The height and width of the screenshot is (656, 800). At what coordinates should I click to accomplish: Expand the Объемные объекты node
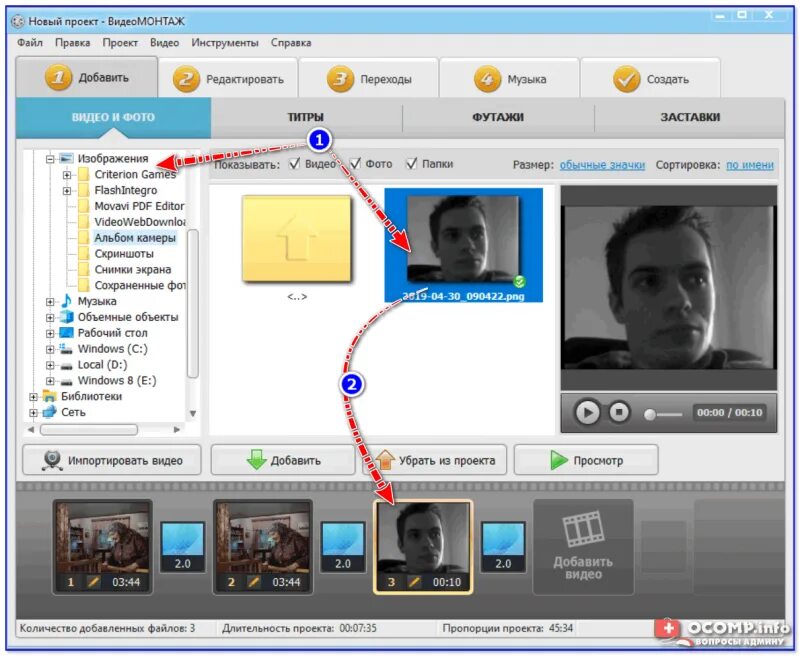click(x=50, y=318)
